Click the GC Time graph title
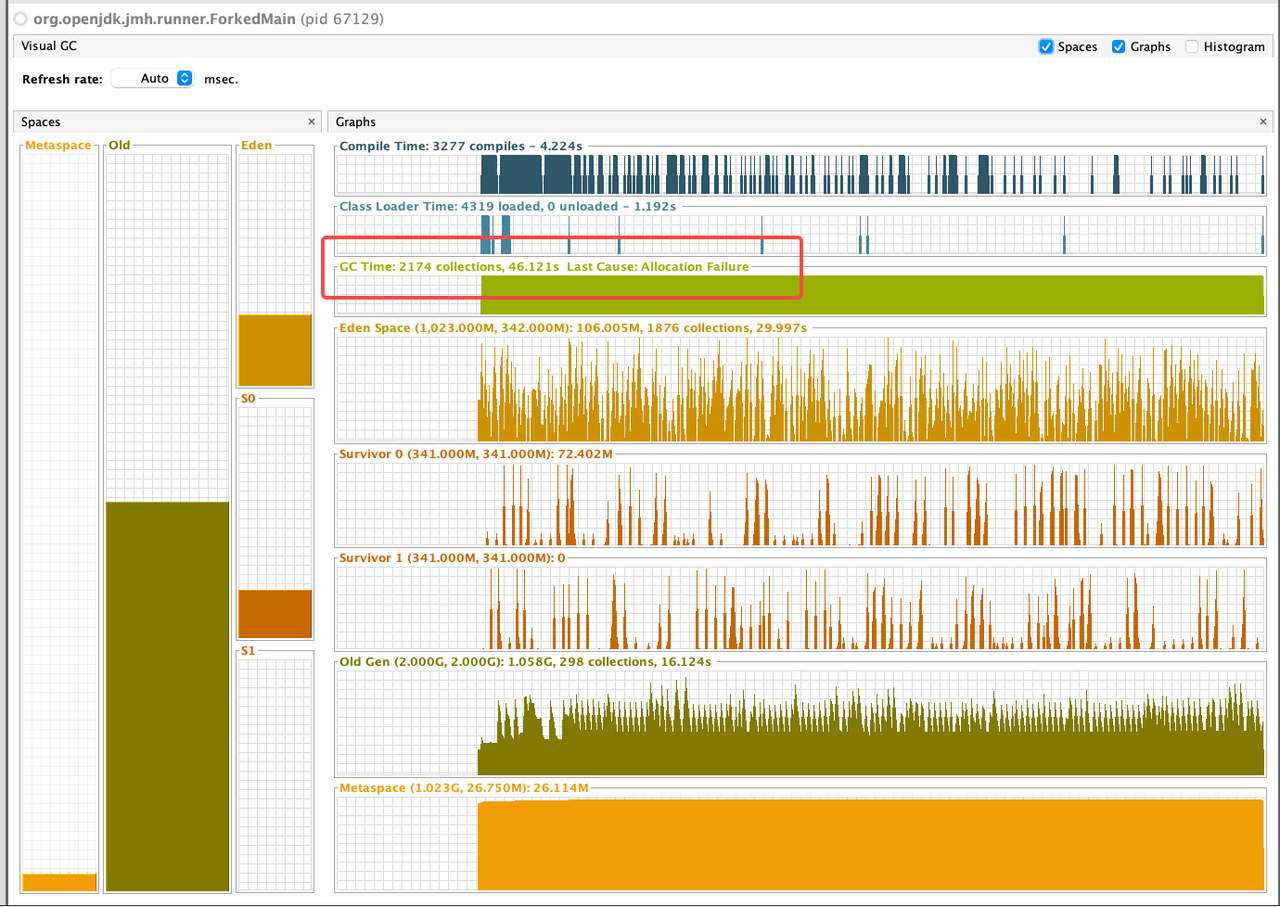The image size is (1280, 907). [x=544, y=267]
